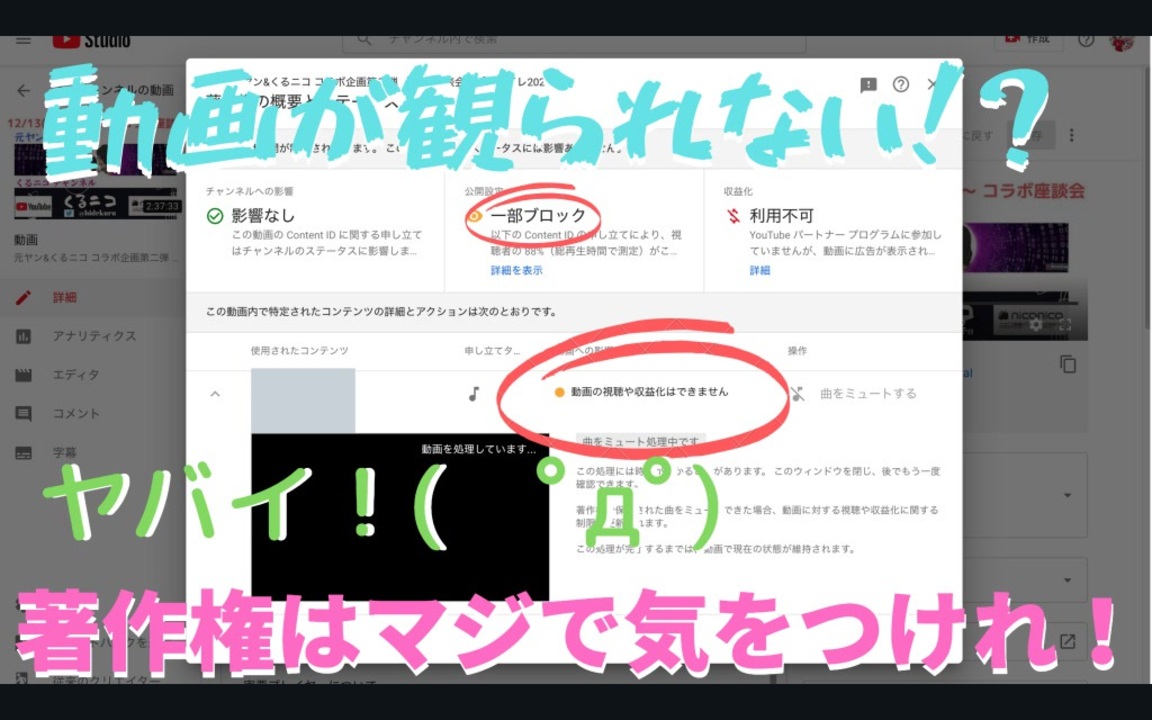Click the 使用されたコンテンツ column header
1152x720 pixels.
coord(299,351)
